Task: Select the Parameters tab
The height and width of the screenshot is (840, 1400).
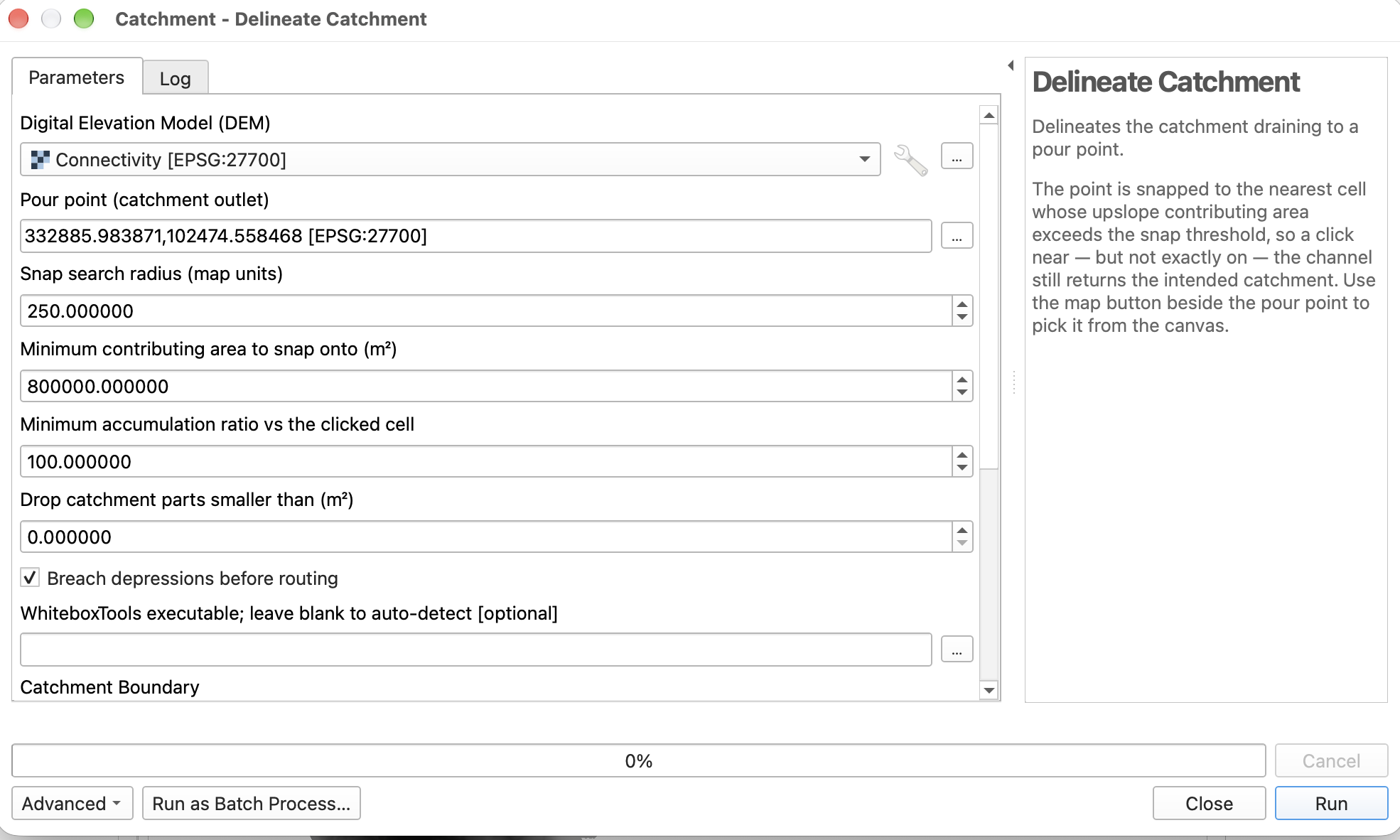Action: pyautogui.click(x=77, y=77)
